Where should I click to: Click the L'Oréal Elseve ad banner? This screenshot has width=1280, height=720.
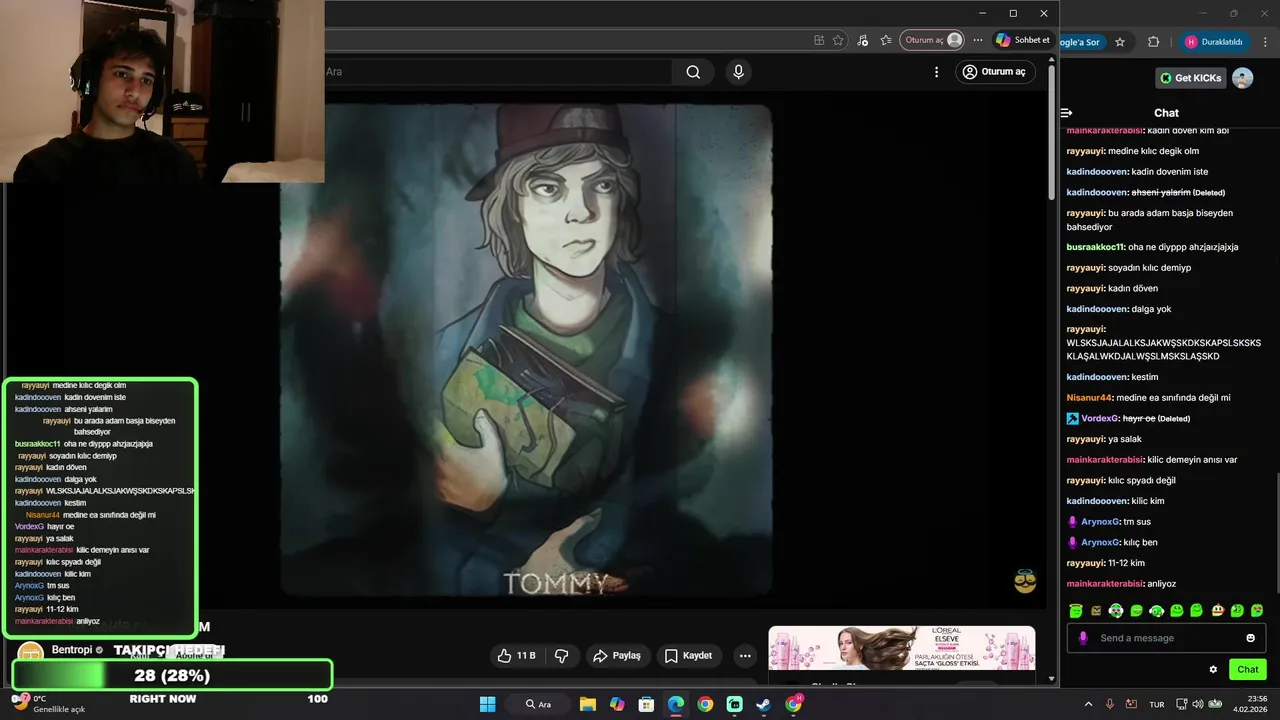901,648
